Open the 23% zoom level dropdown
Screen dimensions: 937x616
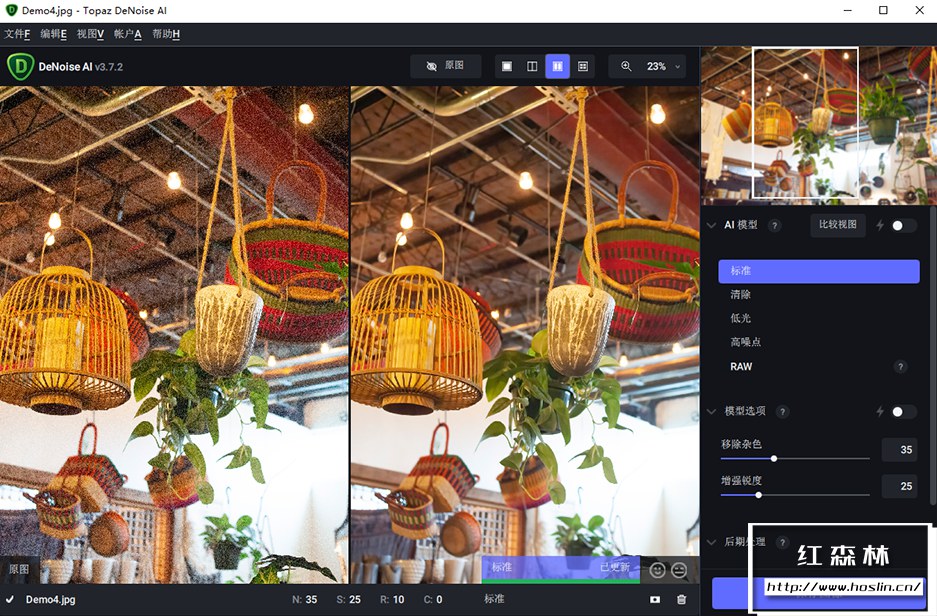(664, 66)
